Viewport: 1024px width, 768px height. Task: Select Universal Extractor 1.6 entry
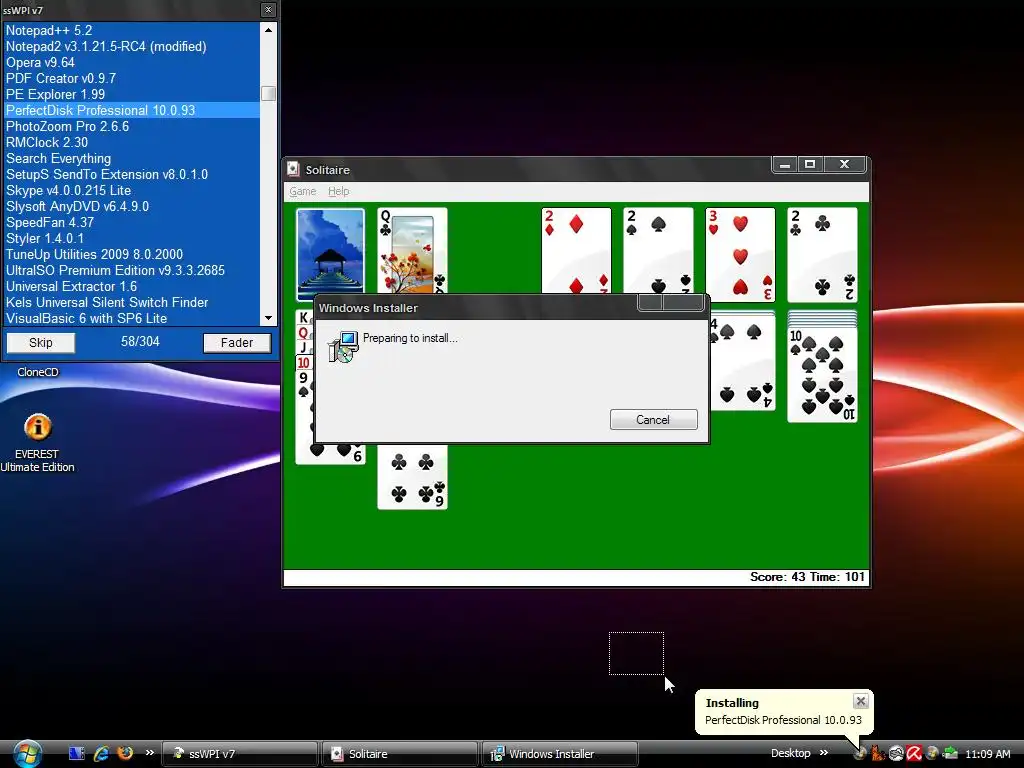[132, 286]
